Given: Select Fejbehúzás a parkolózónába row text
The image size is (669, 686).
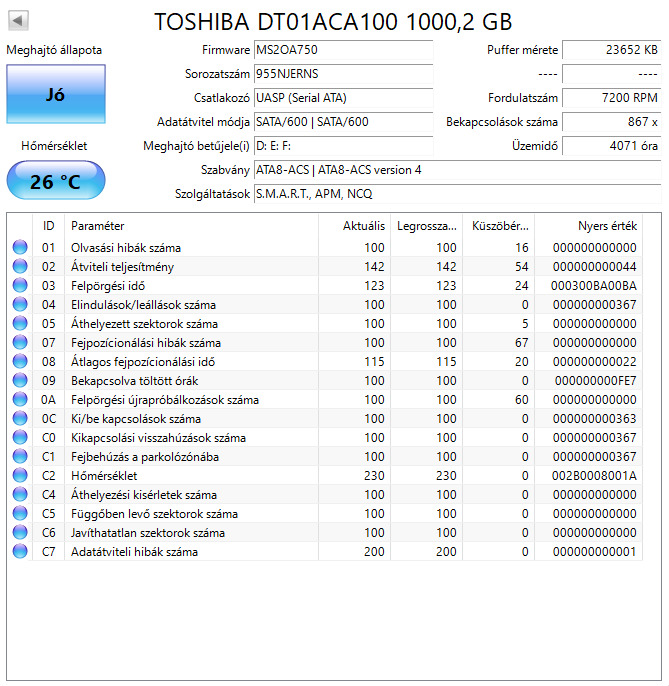Looking at the screenshot, I should point(145,457).
